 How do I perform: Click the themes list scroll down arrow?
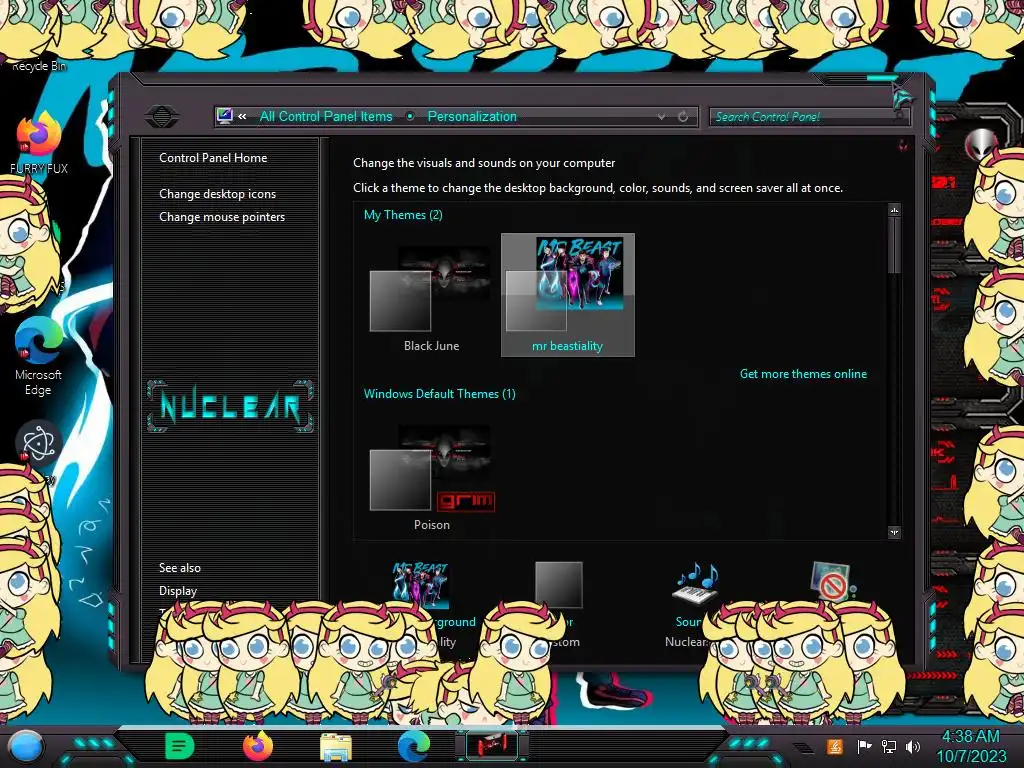tap(894, 532)
